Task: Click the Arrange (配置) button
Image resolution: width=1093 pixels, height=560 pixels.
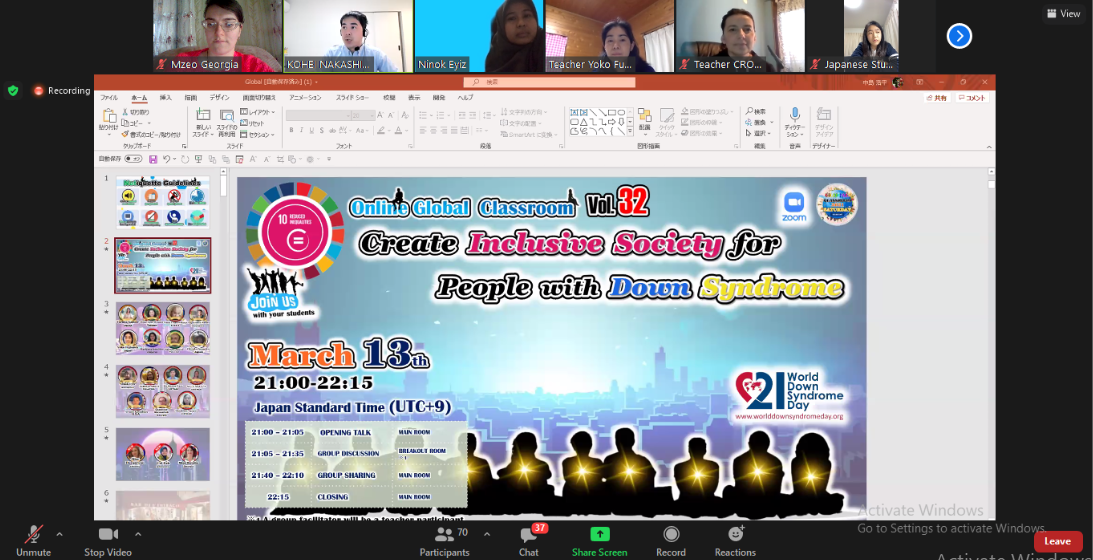Action: point(644,120)
